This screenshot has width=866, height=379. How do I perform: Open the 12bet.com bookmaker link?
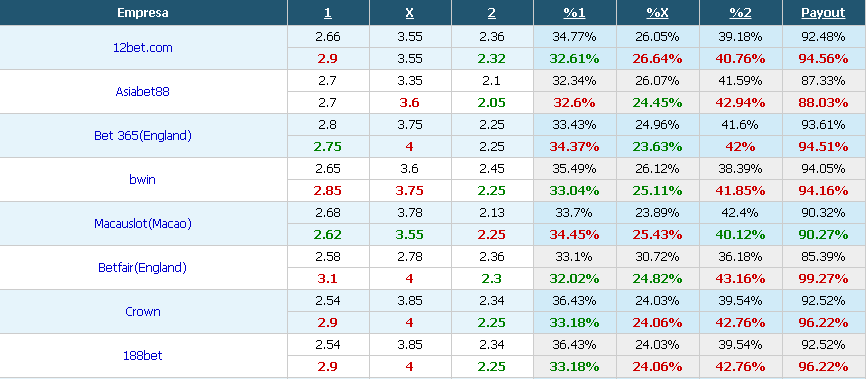tap(142, 48)
